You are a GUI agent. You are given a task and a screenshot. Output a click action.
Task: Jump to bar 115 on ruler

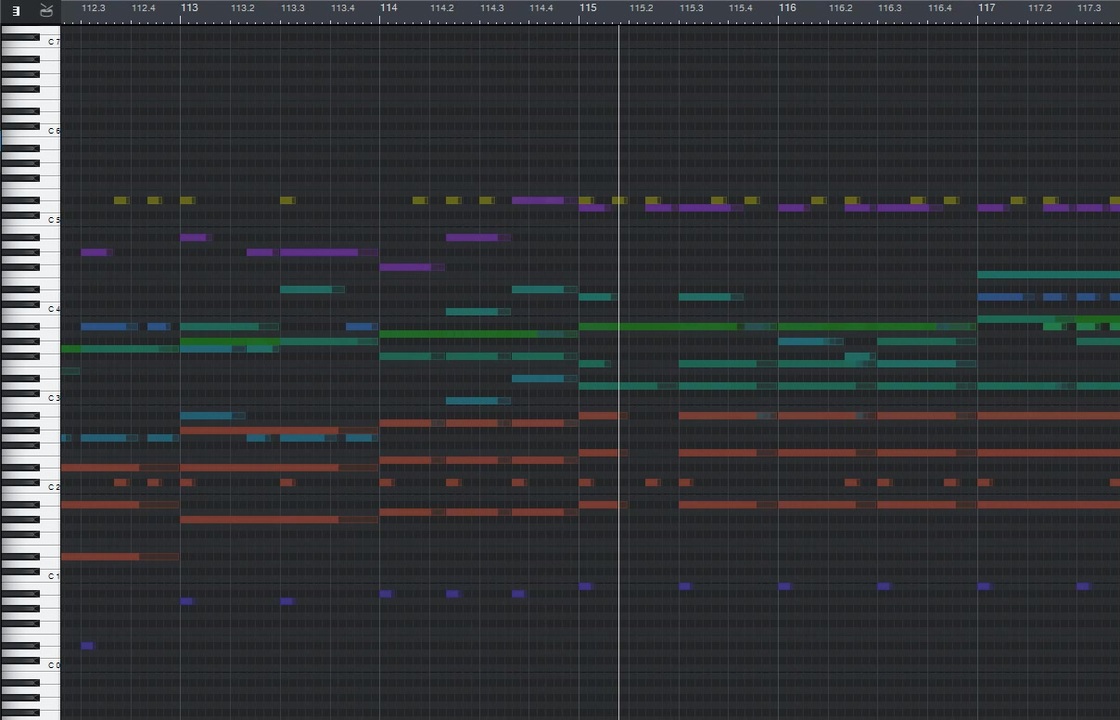point(588,8)
